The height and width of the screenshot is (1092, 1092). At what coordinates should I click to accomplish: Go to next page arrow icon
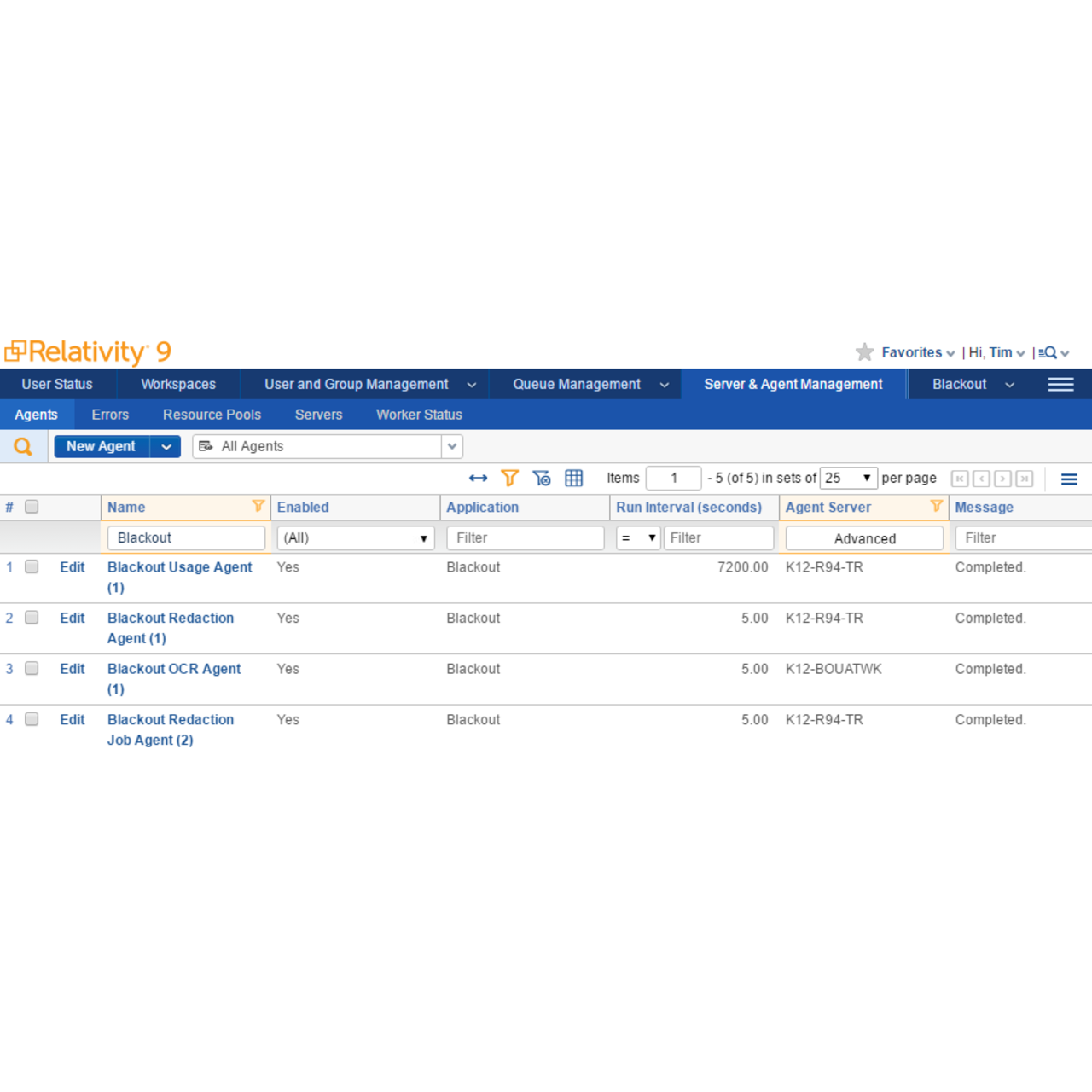1003,479
